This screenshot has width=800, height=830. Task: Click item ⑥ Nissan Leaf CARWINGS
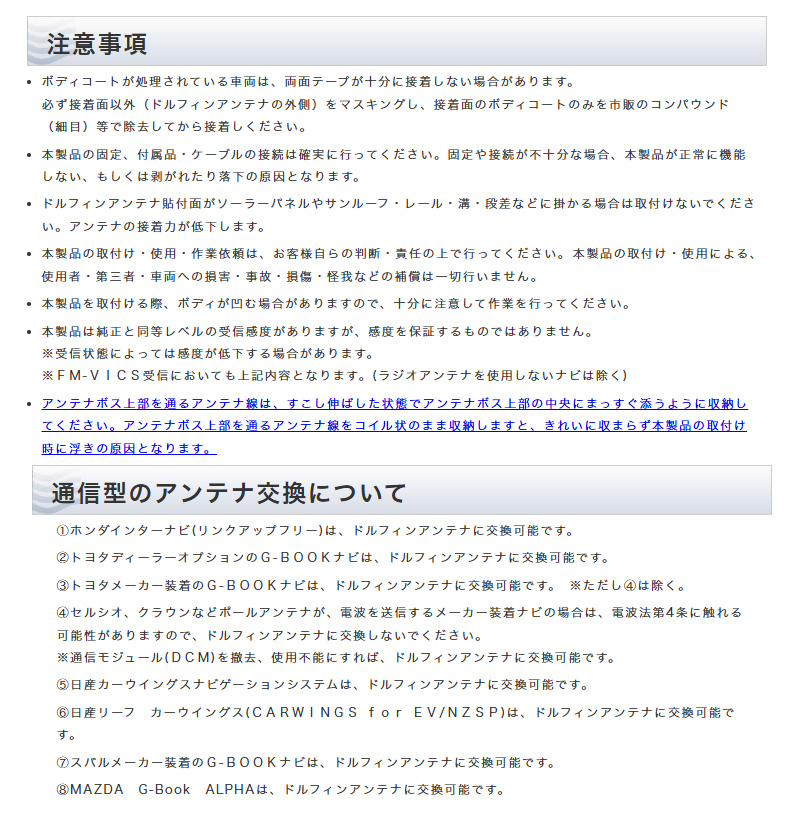395,723
